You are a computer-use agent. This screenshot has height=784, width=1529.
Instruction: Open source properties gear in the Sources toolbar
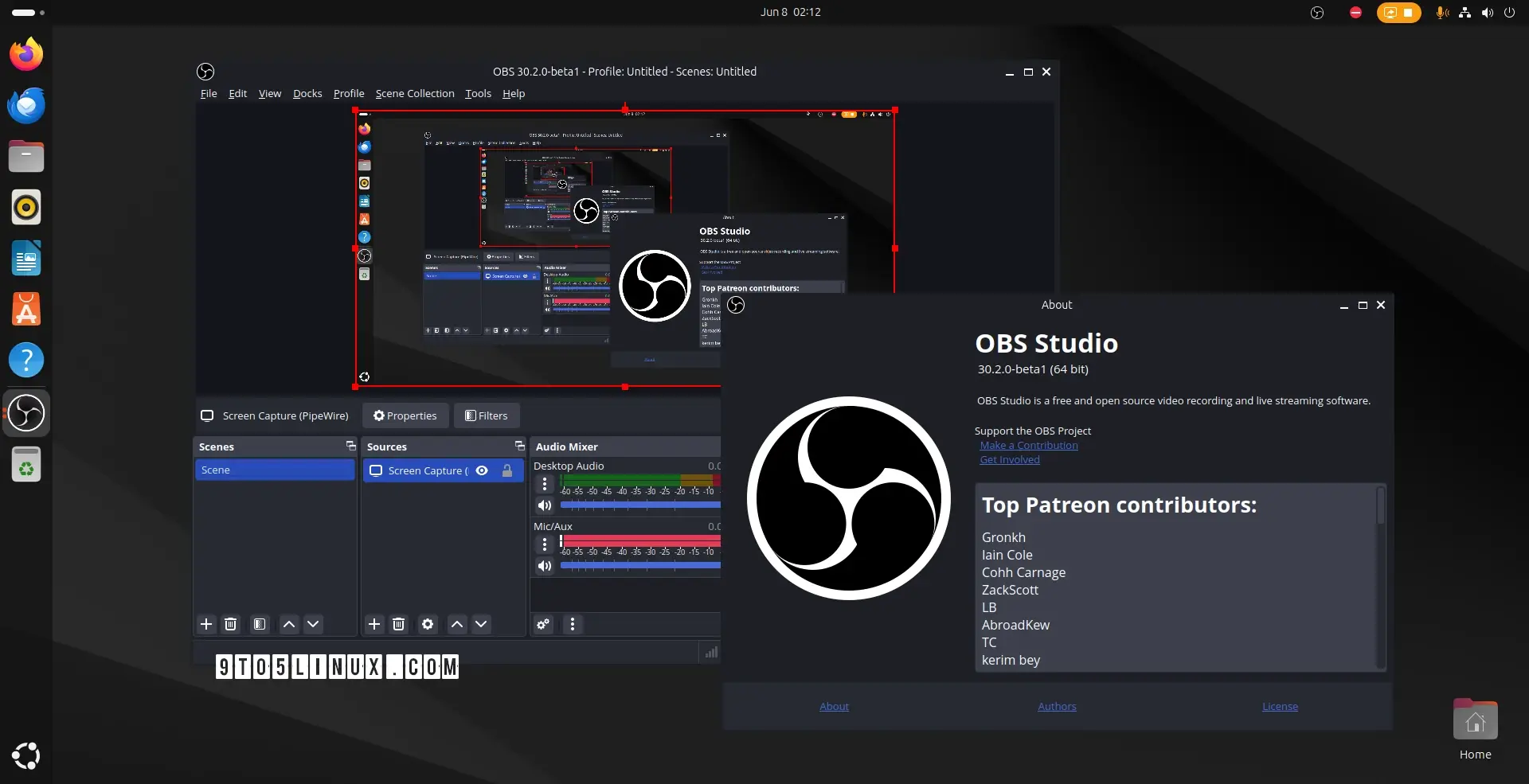pos(428,624)
